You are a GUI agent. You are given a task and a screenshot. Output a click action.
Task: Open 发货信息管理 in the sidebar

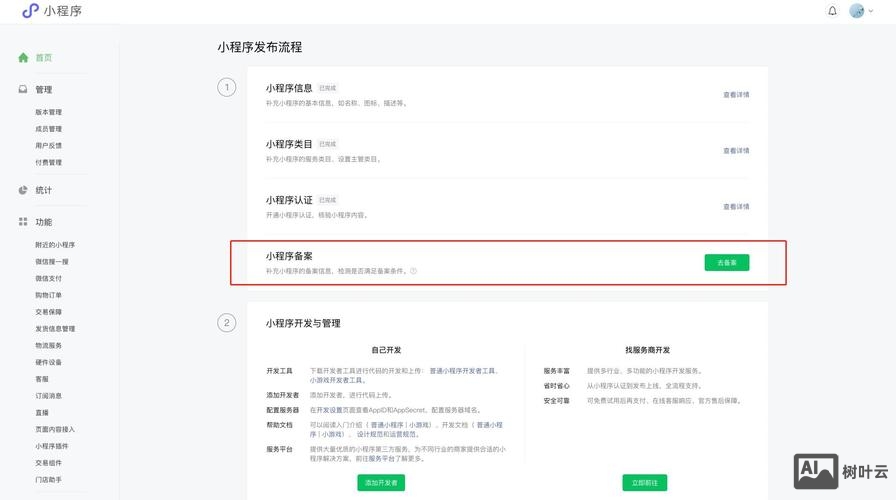55,329
